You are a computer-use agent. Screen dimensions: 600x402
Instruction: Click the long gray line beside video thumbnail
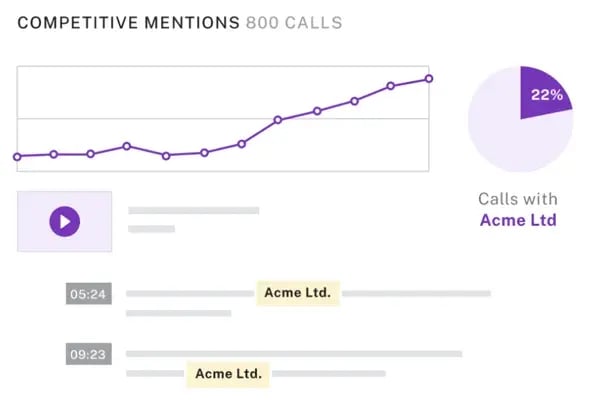(x=194, y=210)
